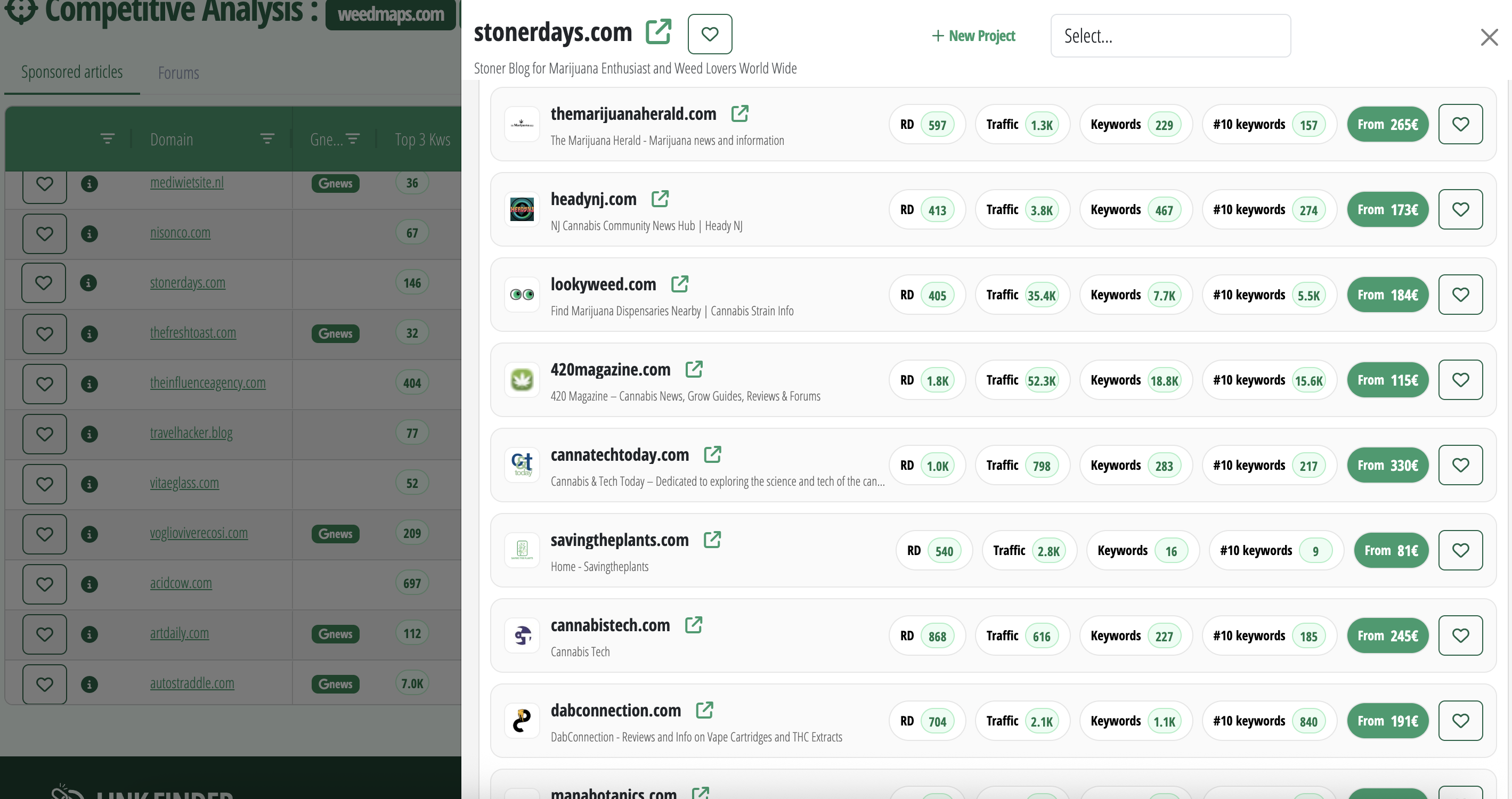Show info for stonerdays.com row

pos(88,283)
